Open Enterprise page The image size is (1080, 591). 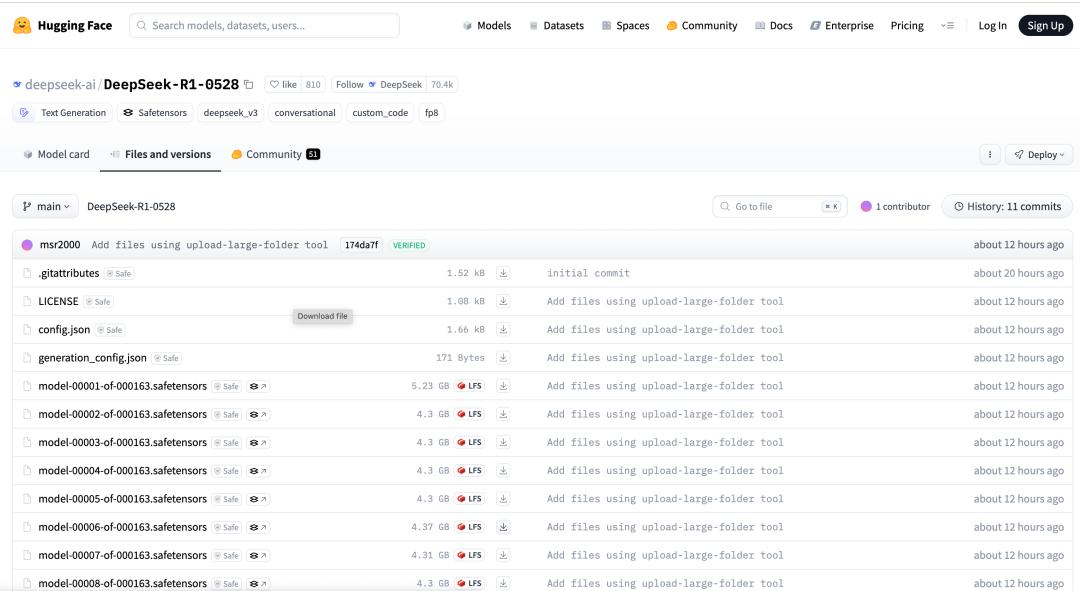(x=842, y=25)
